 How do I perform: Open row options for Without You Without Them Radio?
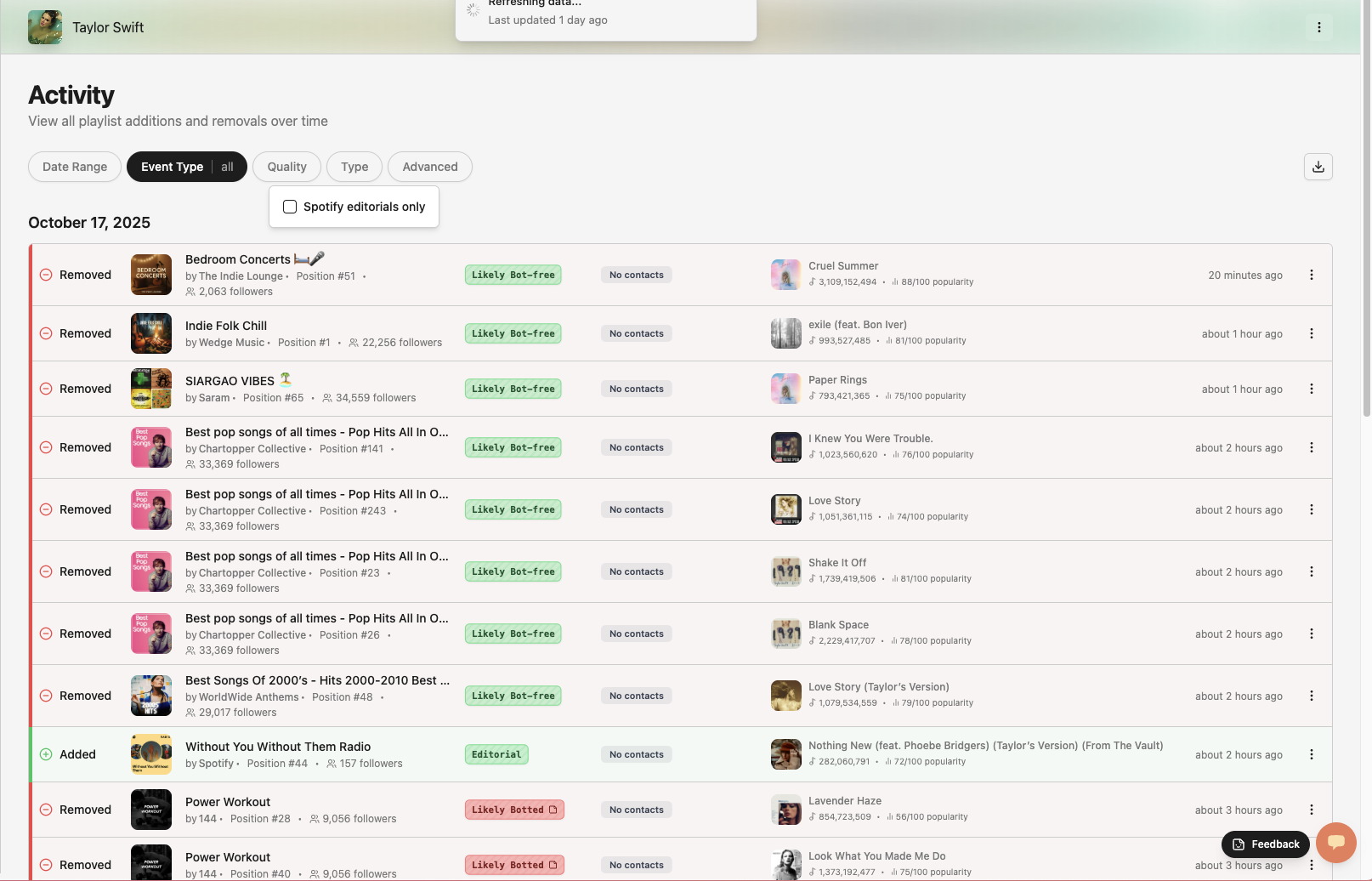pyautogui.click(x=1311, y=754)
